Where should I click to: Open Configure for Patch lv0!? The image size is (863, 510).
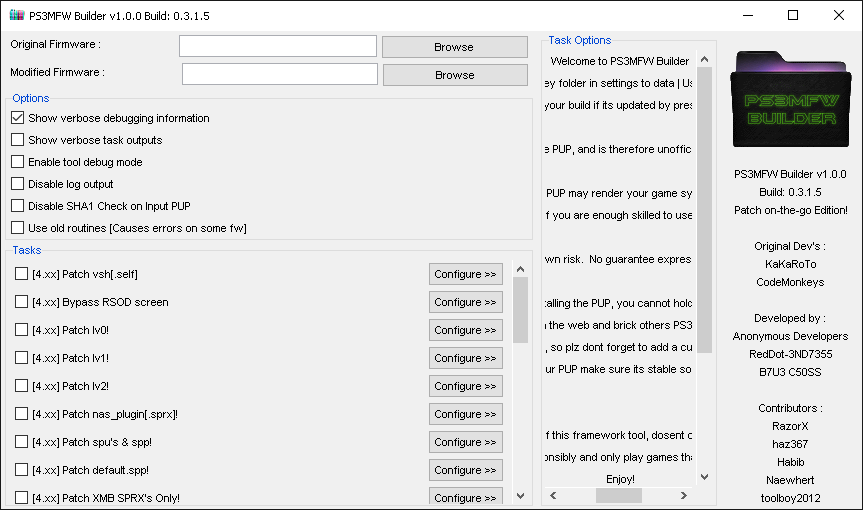[x=466, y=330]
